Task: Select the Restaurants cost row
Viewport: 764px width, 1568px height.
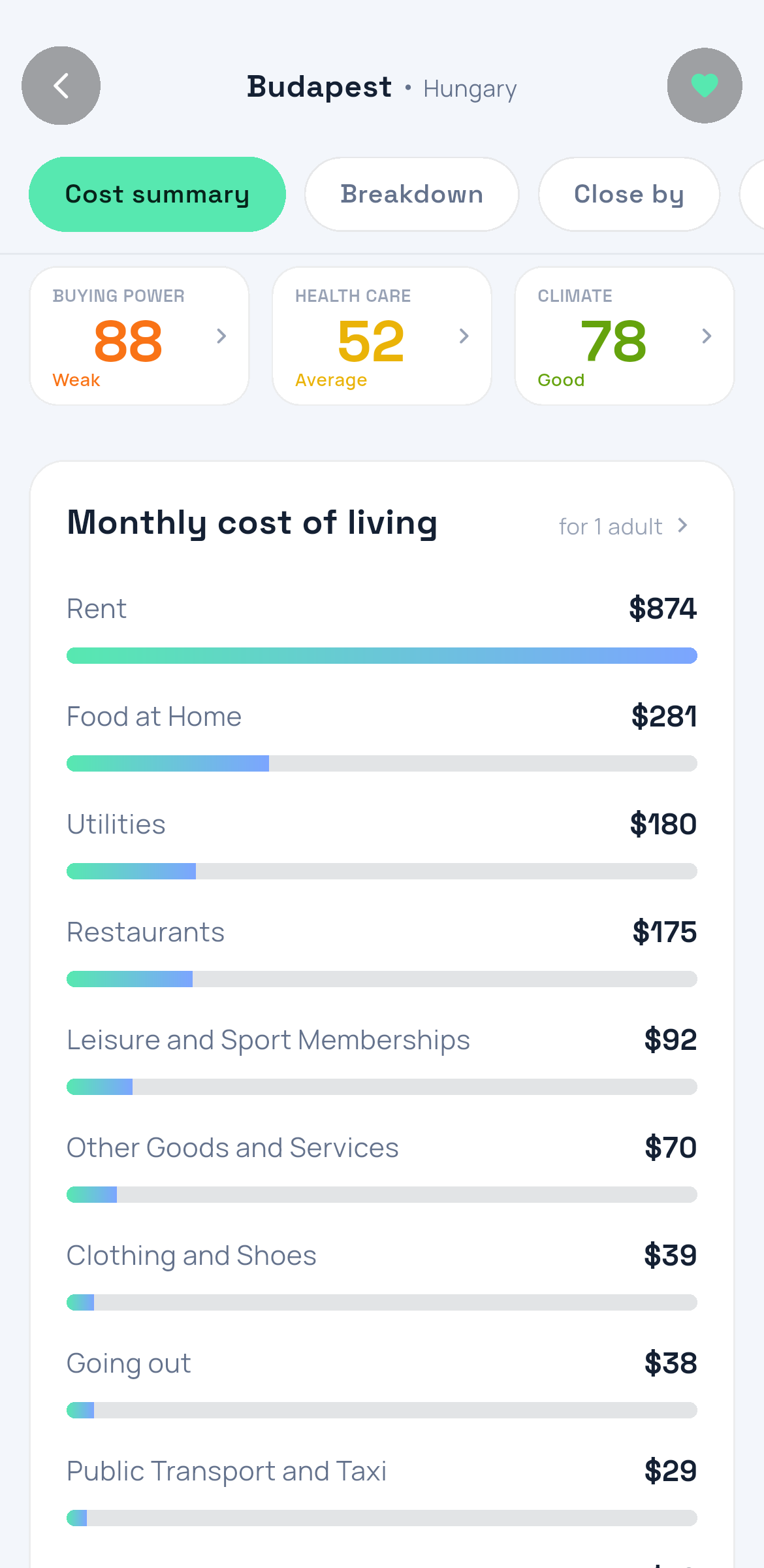Action: tap(382, 951)
